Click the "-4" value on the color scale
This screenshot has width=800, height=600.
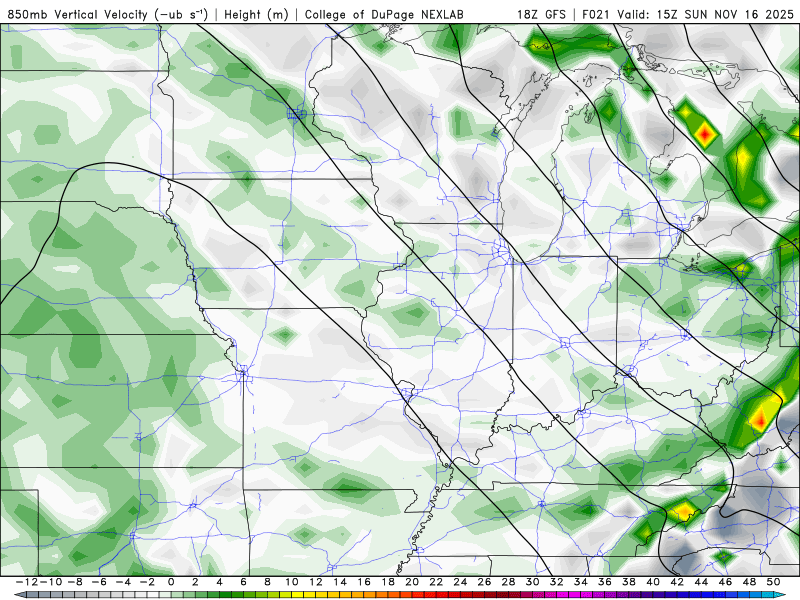coord(123,582)
